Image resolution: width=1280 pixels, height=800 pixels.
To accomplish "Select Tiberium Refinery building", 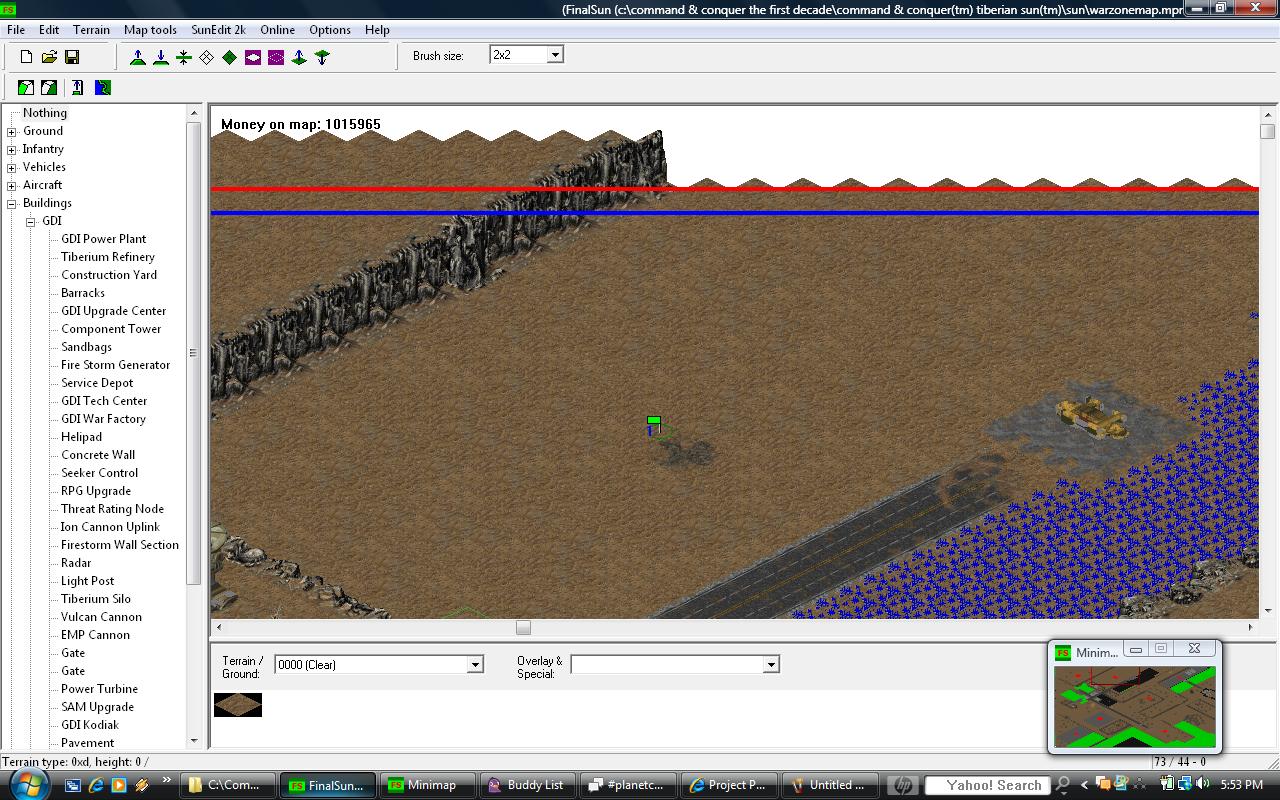I will (x=108, y=257).
